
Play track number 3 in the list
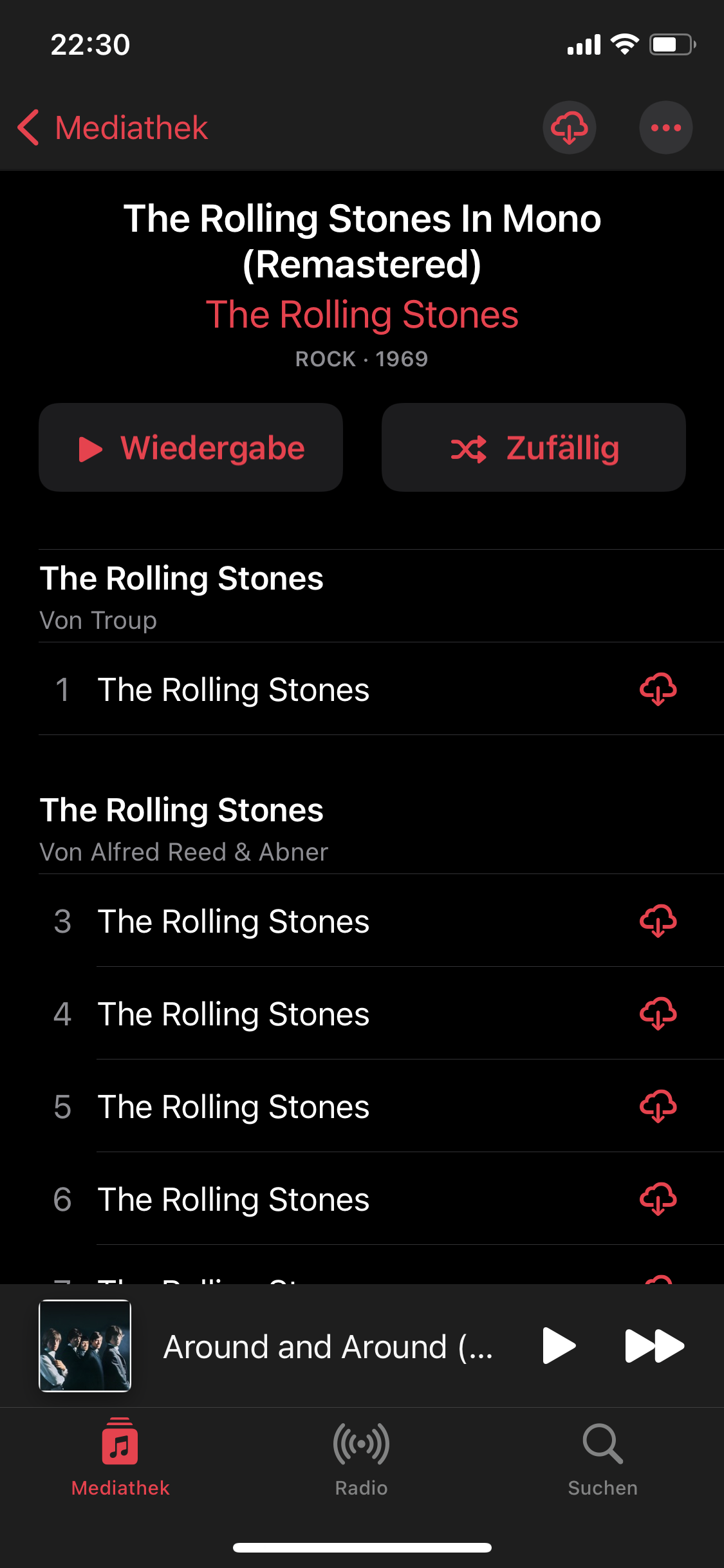click(233, 921)
